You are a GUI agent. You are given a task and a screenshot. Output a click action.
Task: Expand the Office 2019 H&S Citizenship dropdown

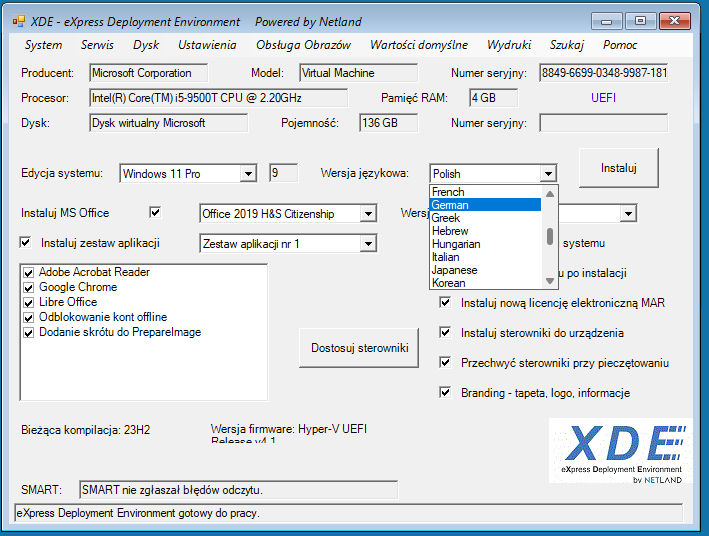[368, 214]
